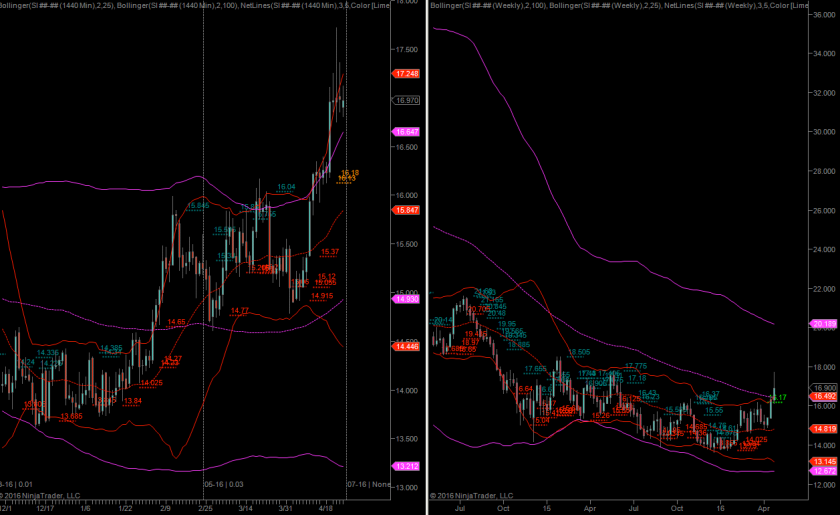This screenshot has width=840, height=515.
Task: Click the magenta 16.647 price marker
Action: pyautogui.click(x=406, y=132)
